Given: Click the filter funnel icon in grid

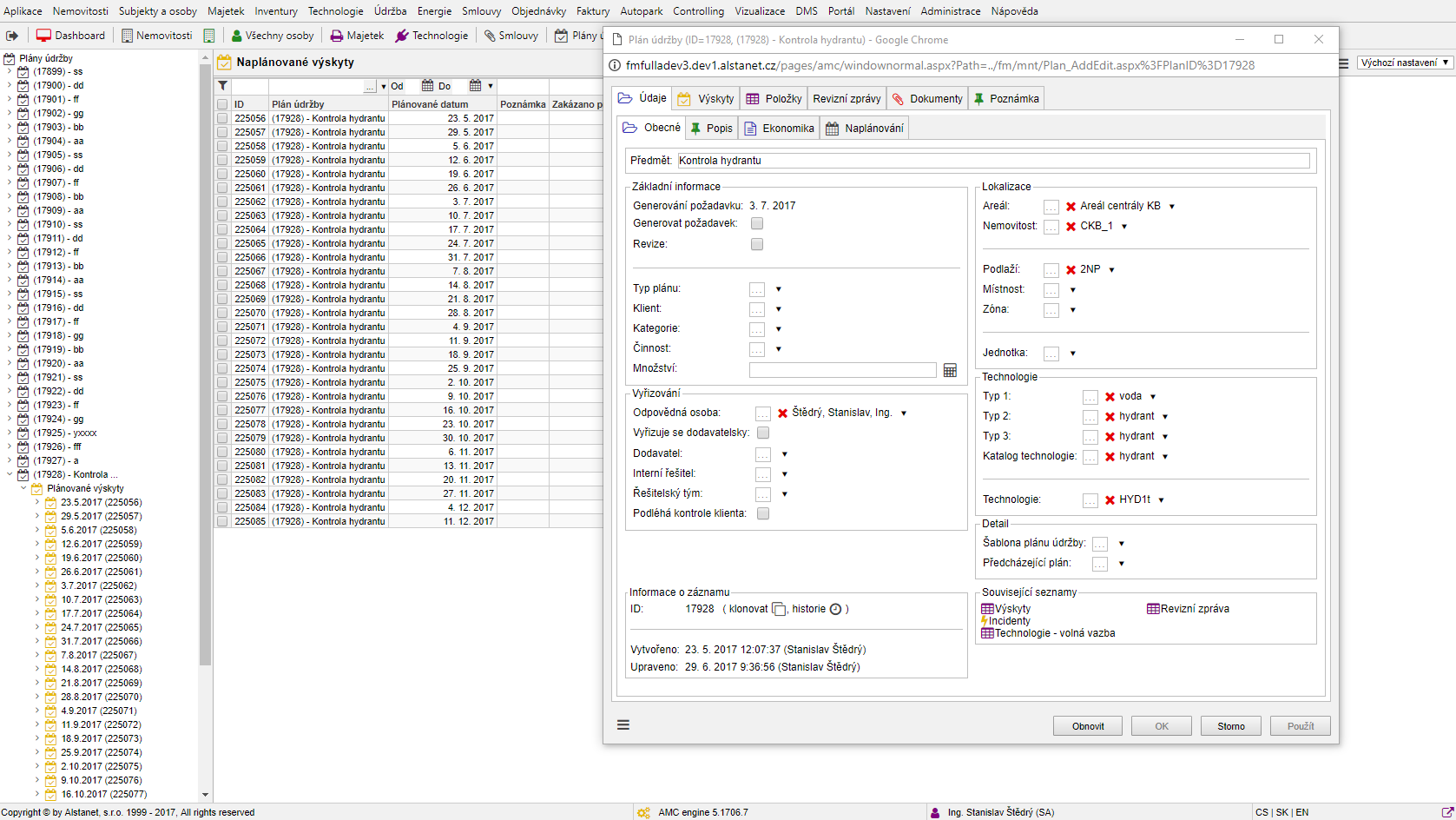Looking at the screenshot, I should coord(223,86).
